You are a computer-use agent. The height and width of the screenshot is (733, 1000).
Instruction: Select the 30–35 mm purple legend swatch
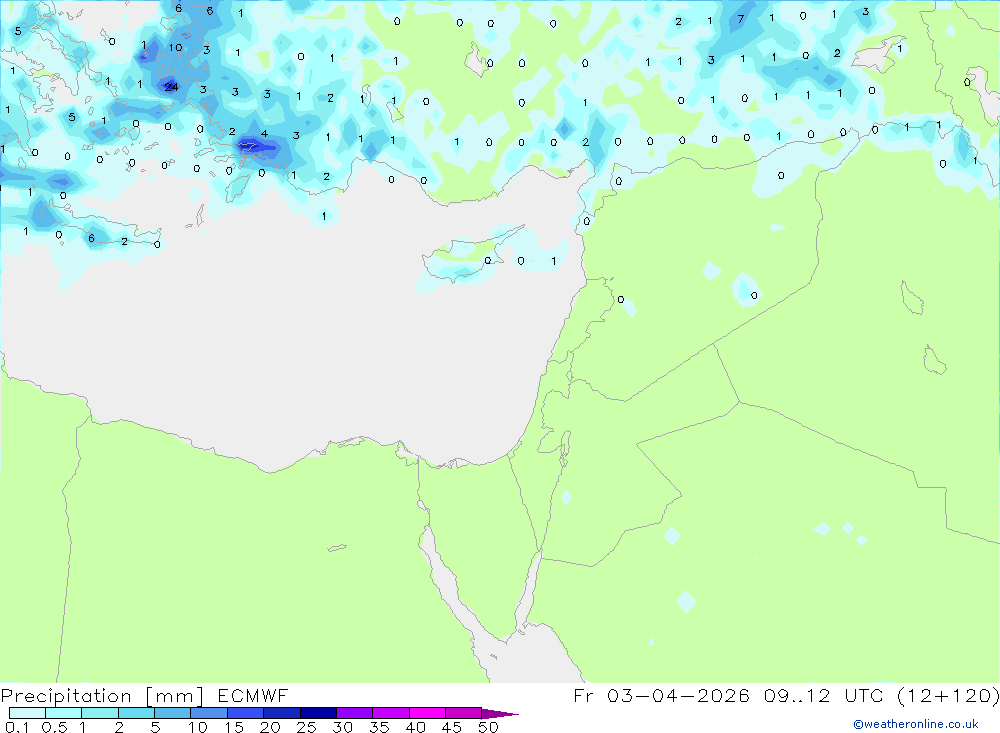[354, 713]
